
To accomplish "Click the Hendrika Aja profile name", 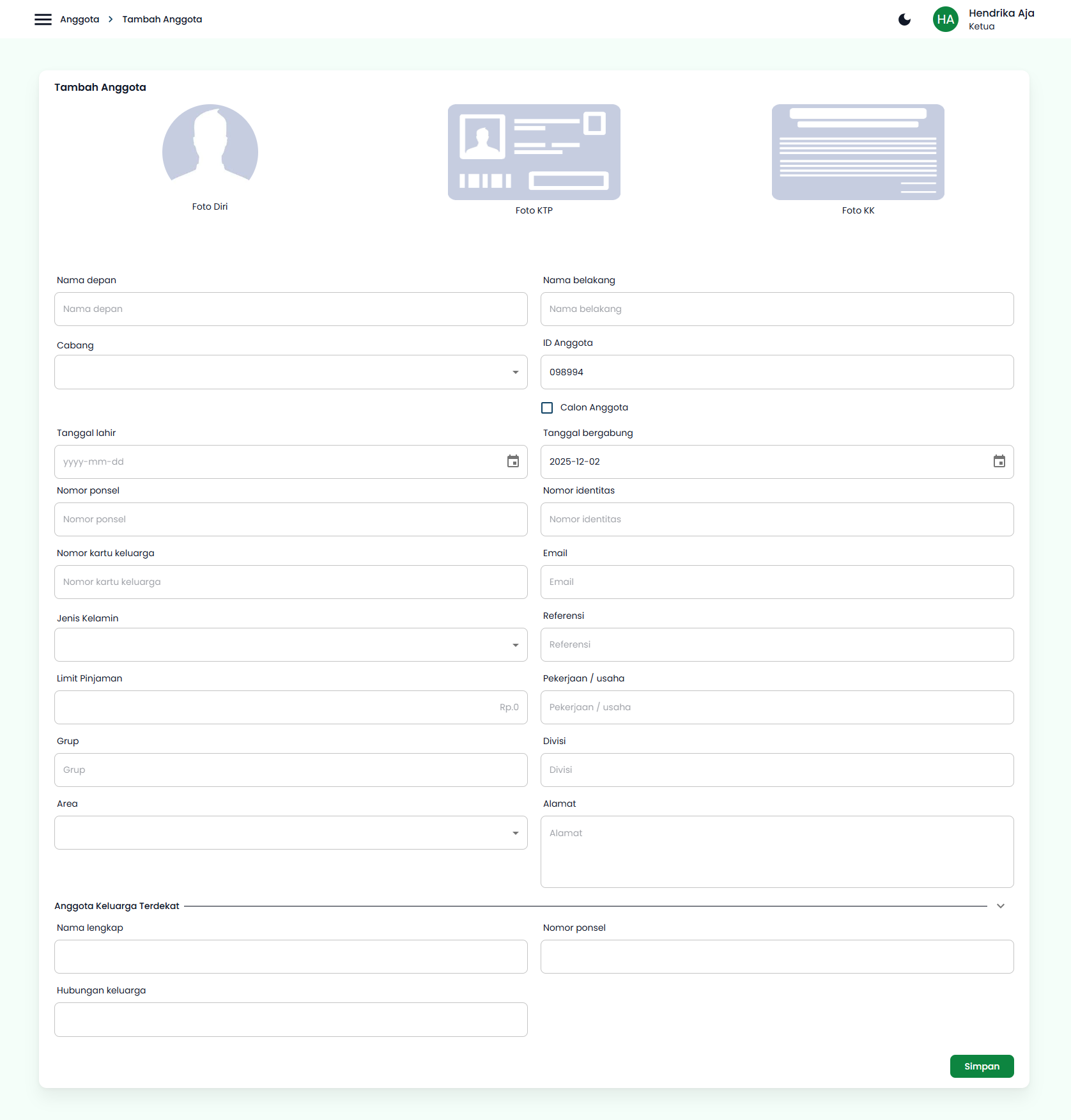I will click(x=1001, y=13).
